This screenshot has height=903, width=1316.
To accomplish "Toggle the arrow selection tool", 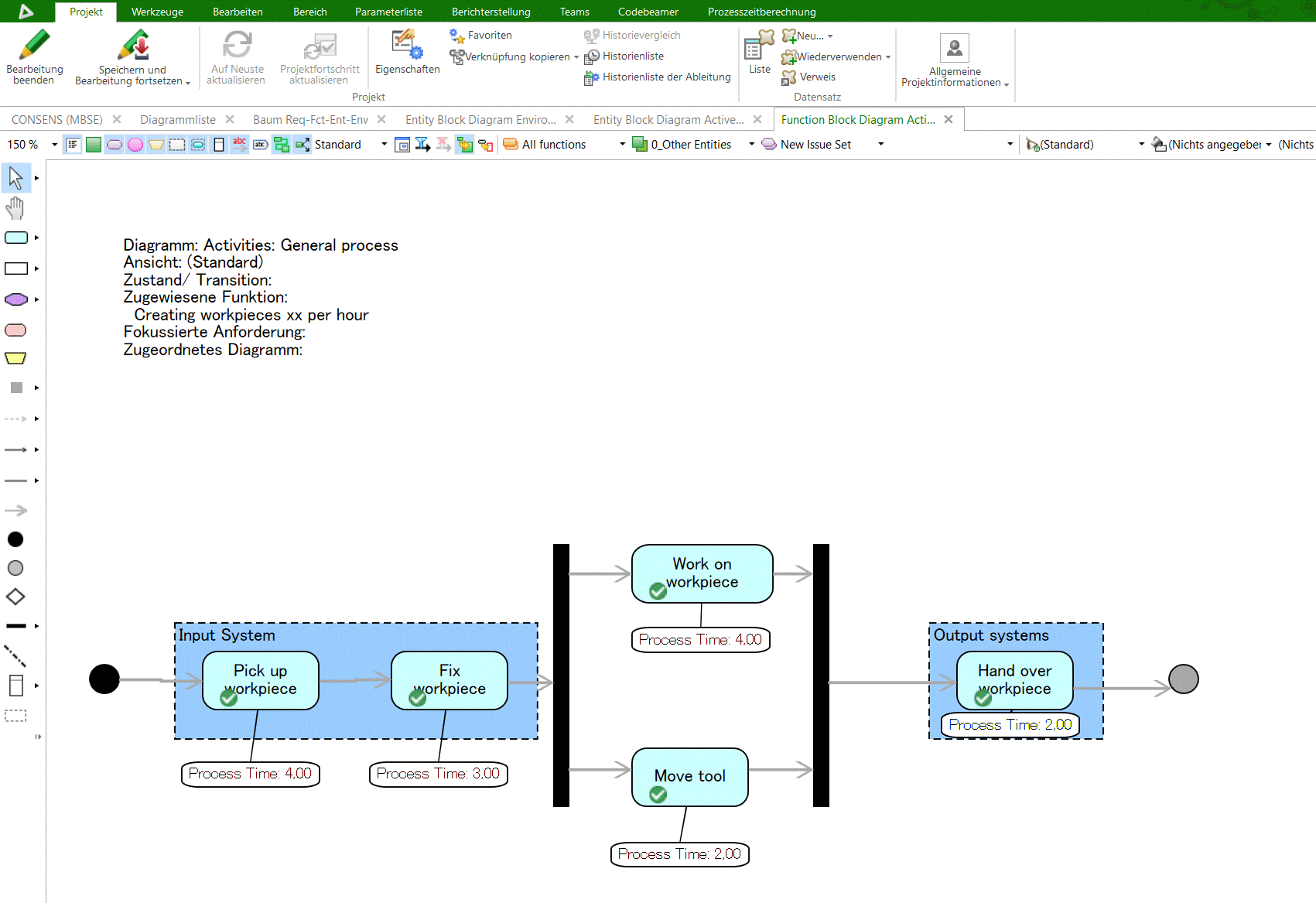I will pyautogui.click(x=15, y=176).
